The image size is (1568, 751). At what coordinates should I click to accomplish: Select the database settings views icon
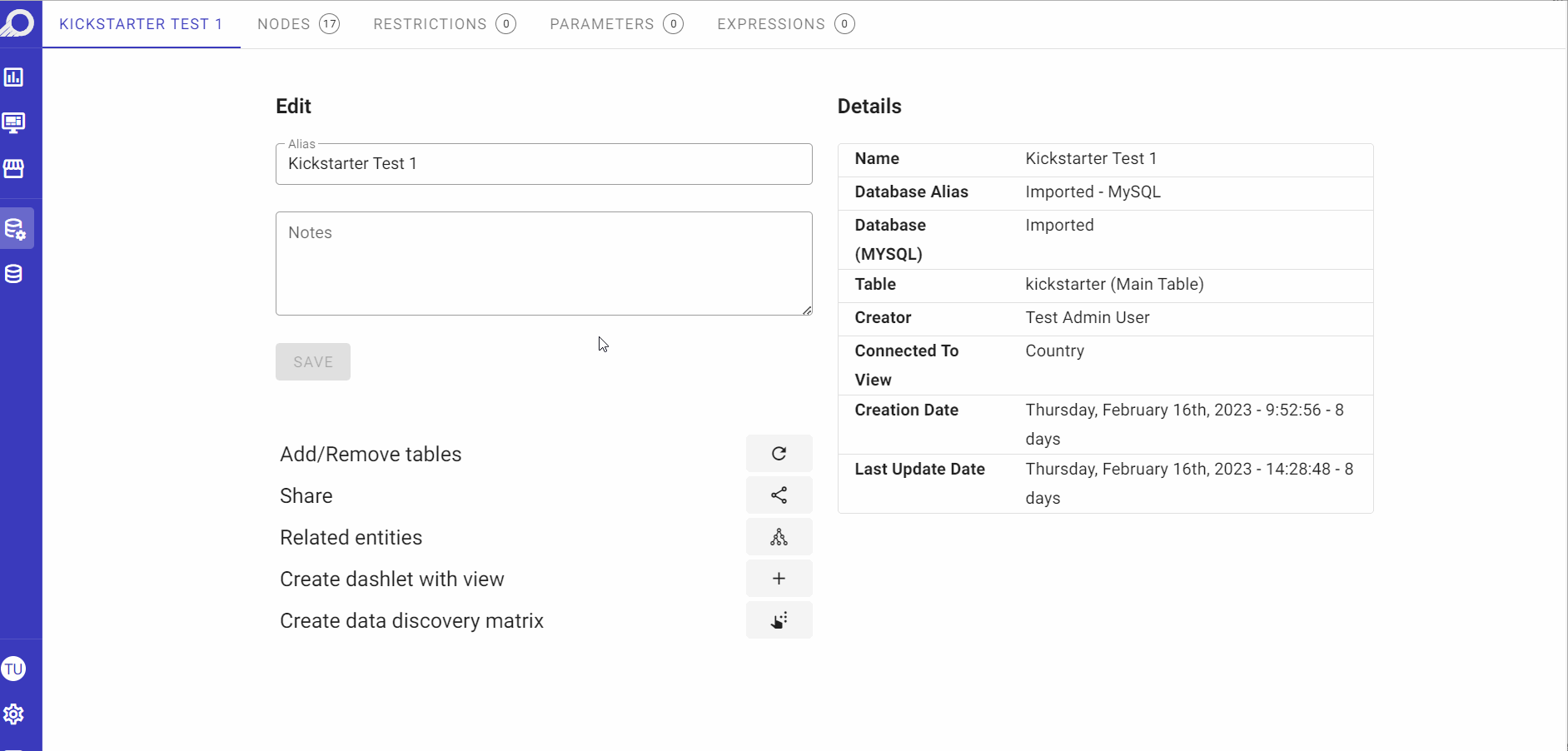[16, 228]
